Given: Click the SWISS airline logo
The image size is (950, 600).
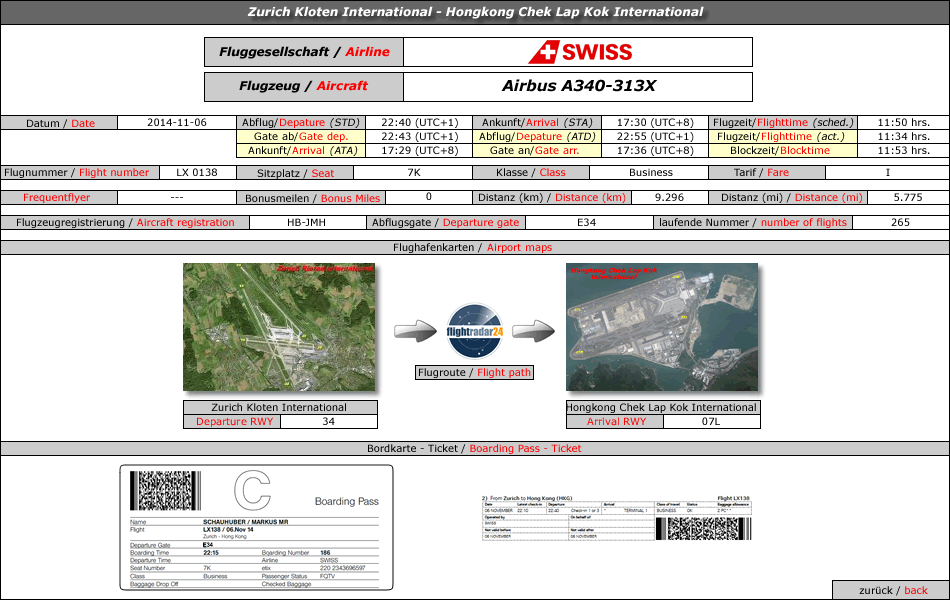Looking at the screenshot, I should 580,52.
